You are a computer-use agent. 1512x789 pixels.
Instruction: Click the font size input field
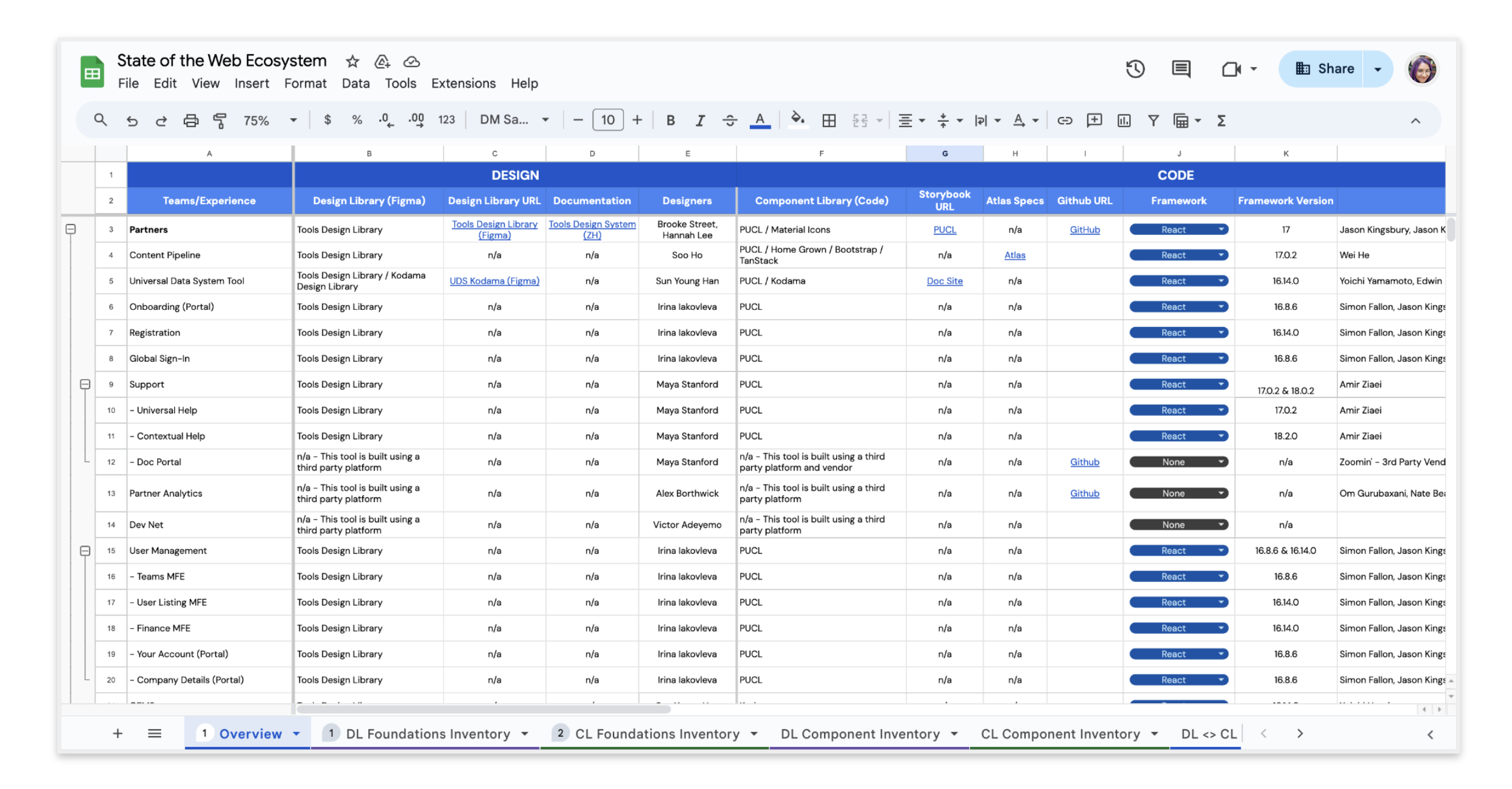click(x=607, y=120)
